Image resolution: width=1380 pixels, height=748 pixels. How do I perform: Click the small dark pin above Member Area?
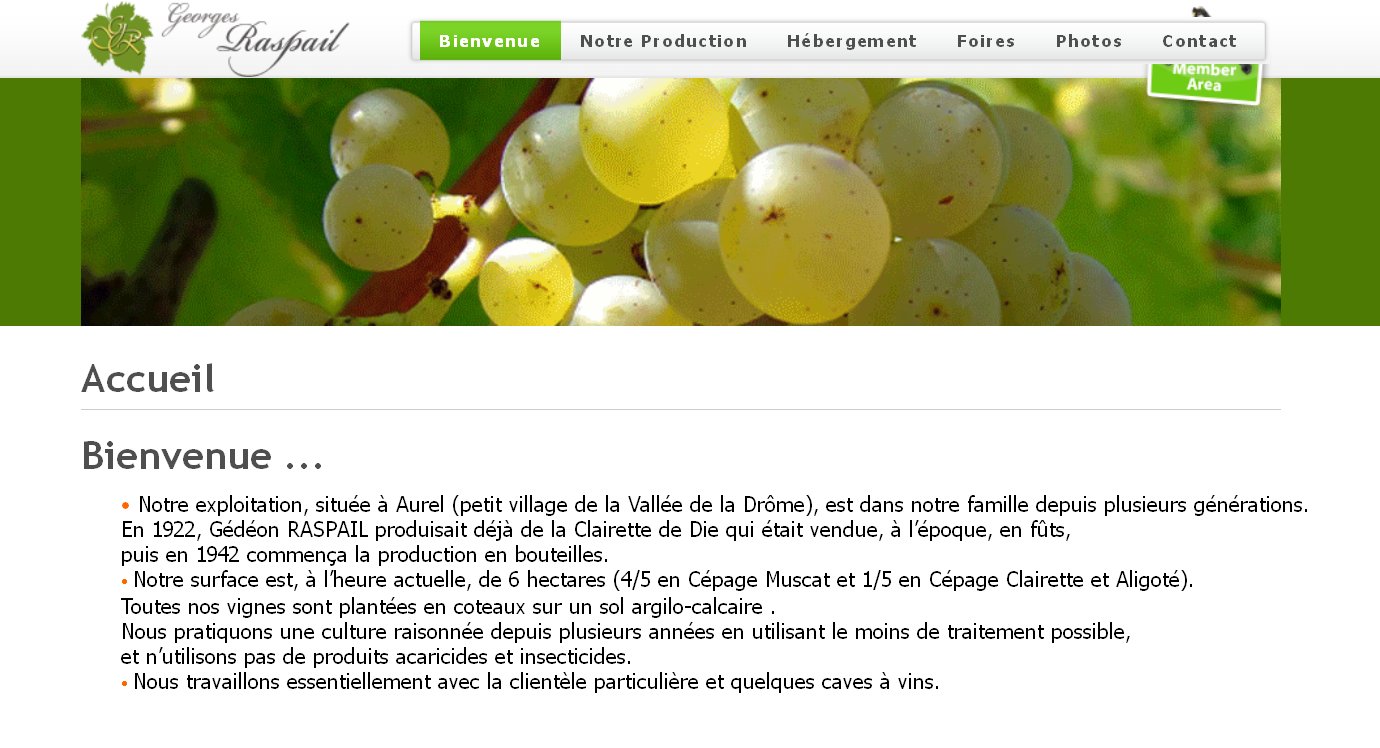1202,13
